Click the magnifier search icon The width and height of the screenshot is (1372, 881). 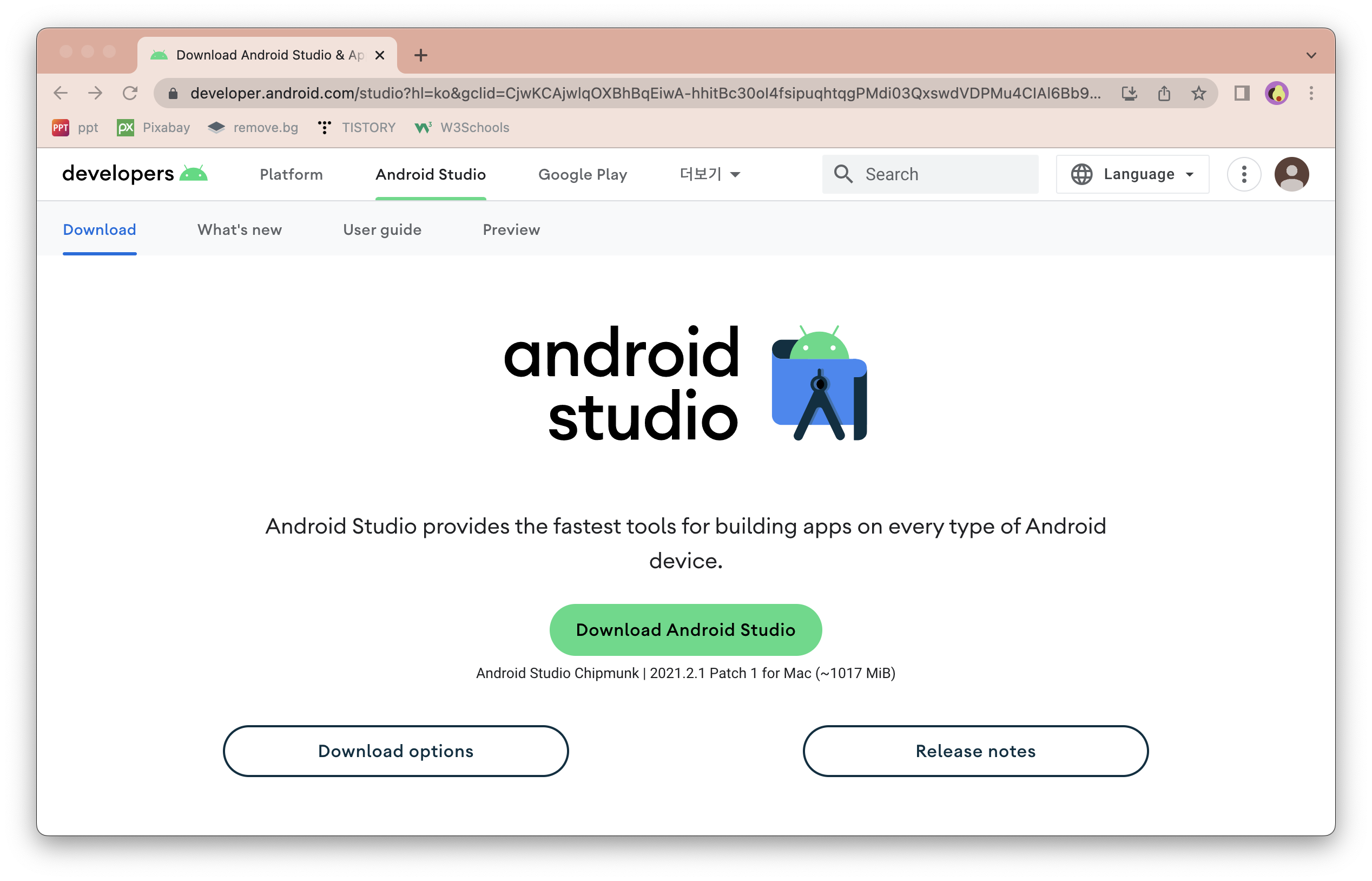(x=843, y=174)
